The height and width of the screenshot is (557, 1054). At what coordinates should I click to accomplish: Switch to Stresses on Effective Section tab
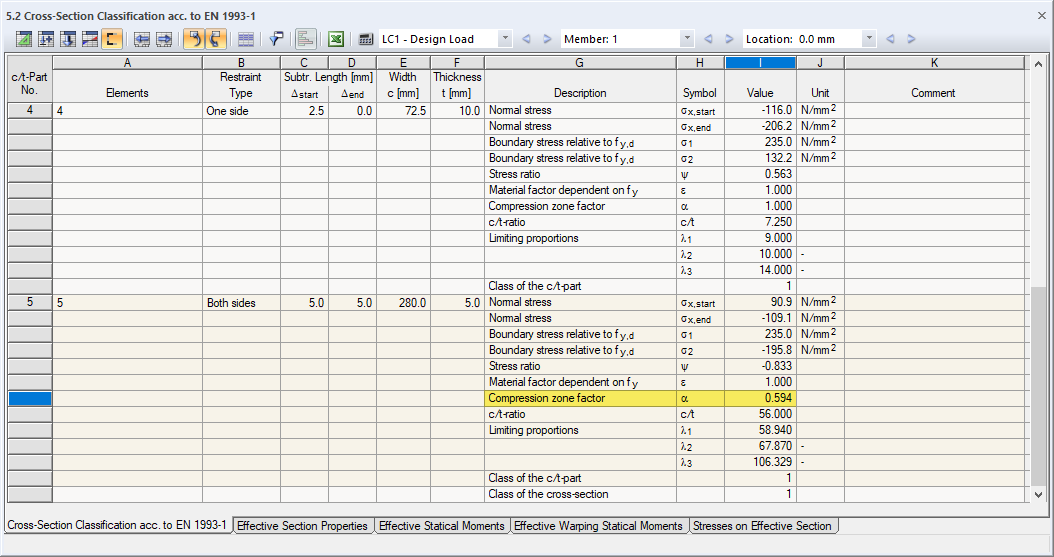[762, 526]
